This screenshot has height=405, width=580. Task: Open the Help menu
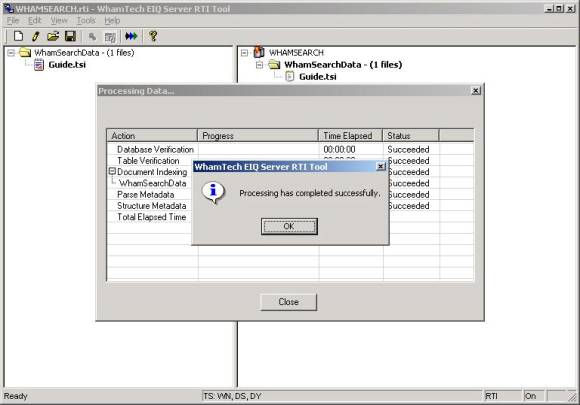tap(112, 21)
